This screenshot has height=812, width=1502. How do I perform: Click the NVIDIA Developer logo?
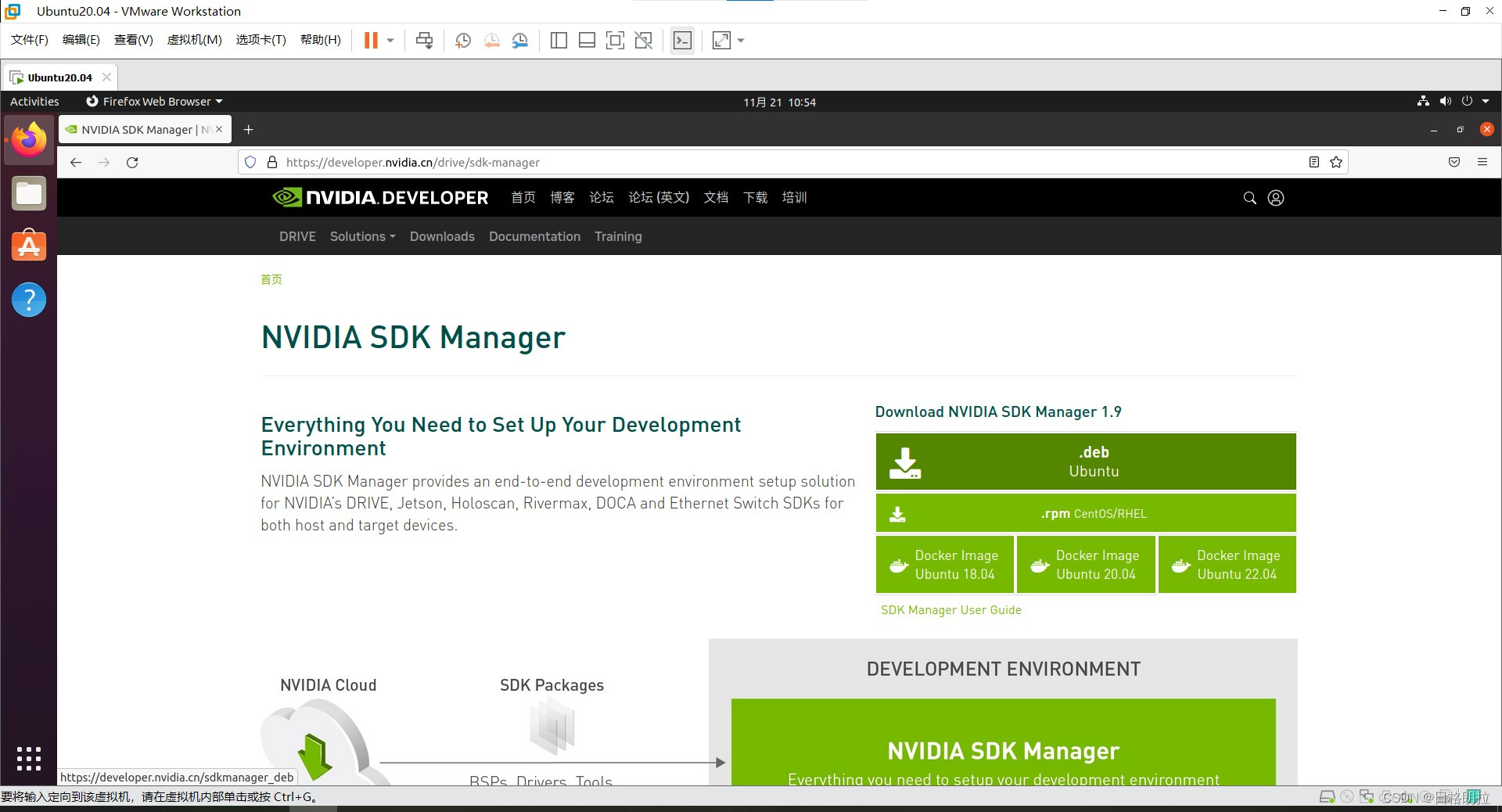pos(380,197)
